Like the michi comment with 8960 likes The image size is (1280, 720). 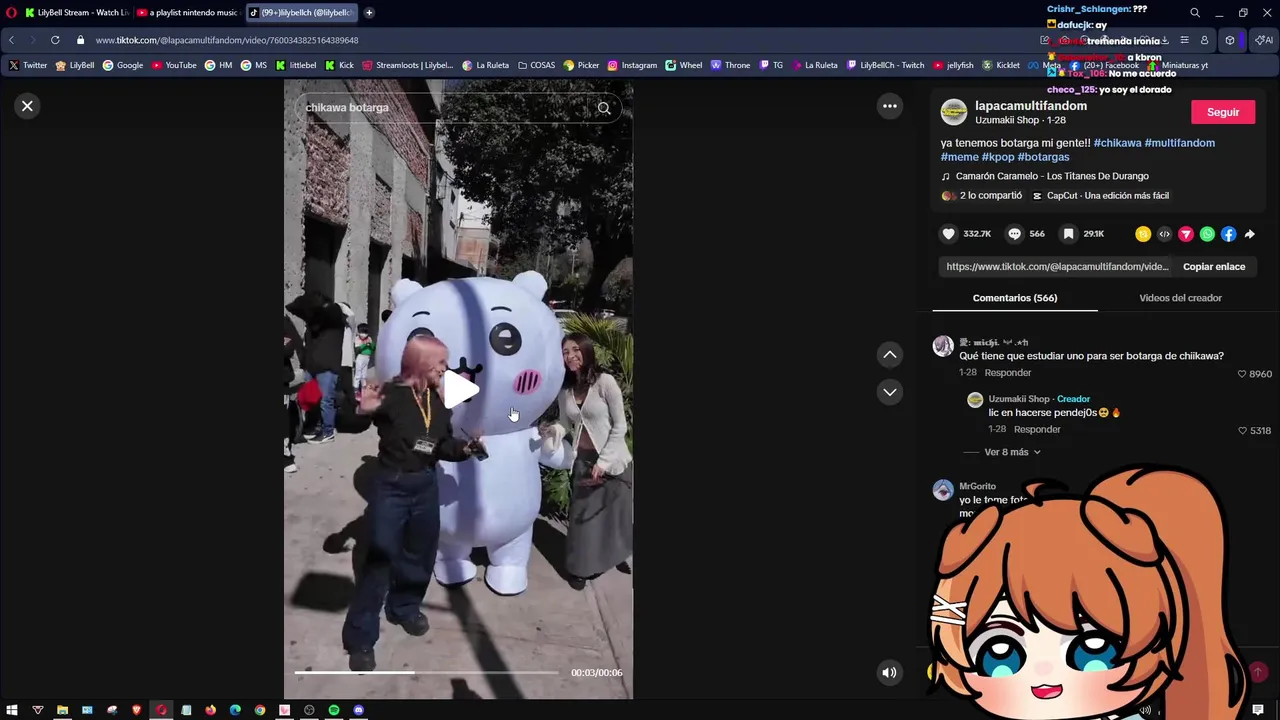1242,374
